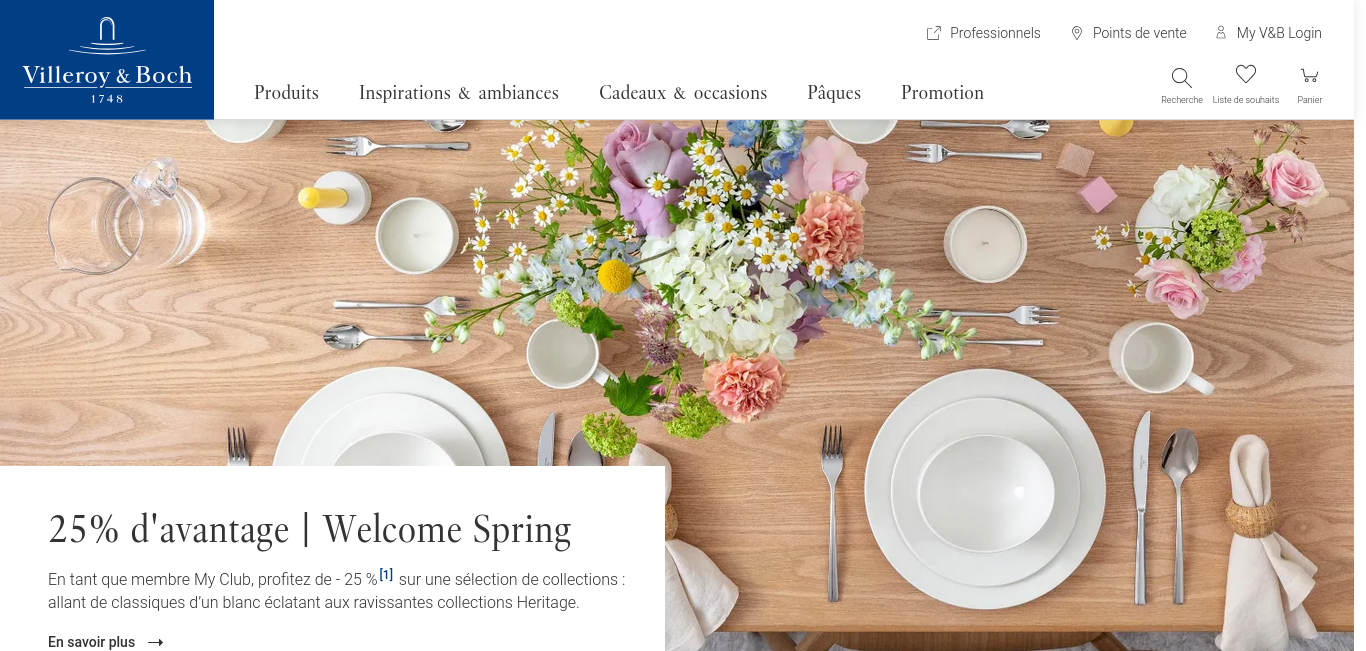Expand the Cadeaux & occasions menu
This screenshot has width=1366, height=651.
683,93
